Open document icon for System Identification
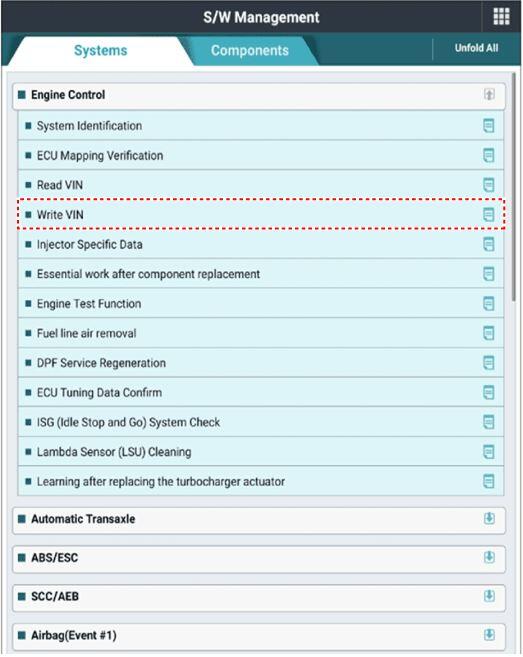The height and width of the screenshot is (657, 523). point(489,126)
